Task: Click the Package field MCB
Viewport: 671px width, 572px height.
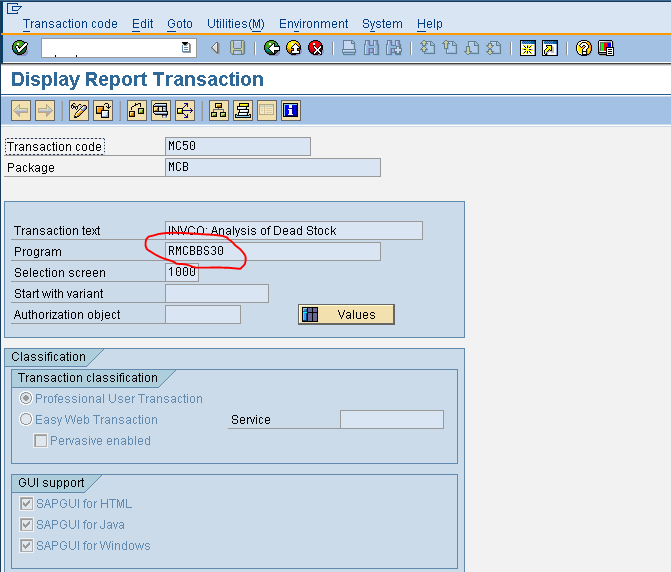Action: (273, 167)
